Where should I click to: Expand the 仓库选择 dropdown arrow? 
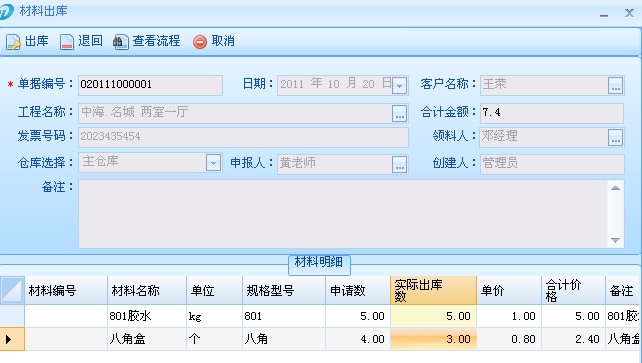pos(213,163)
